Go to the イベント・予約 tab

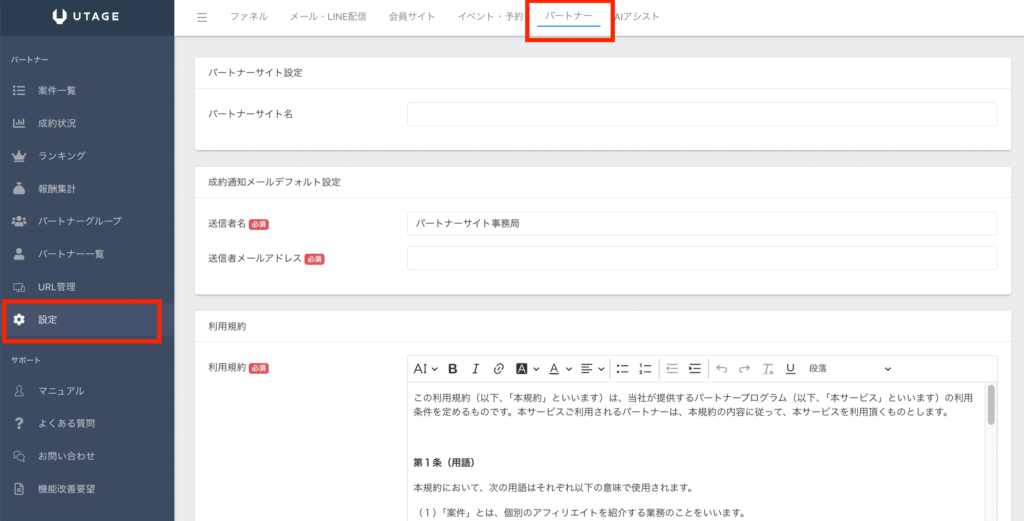pos(490,16)
